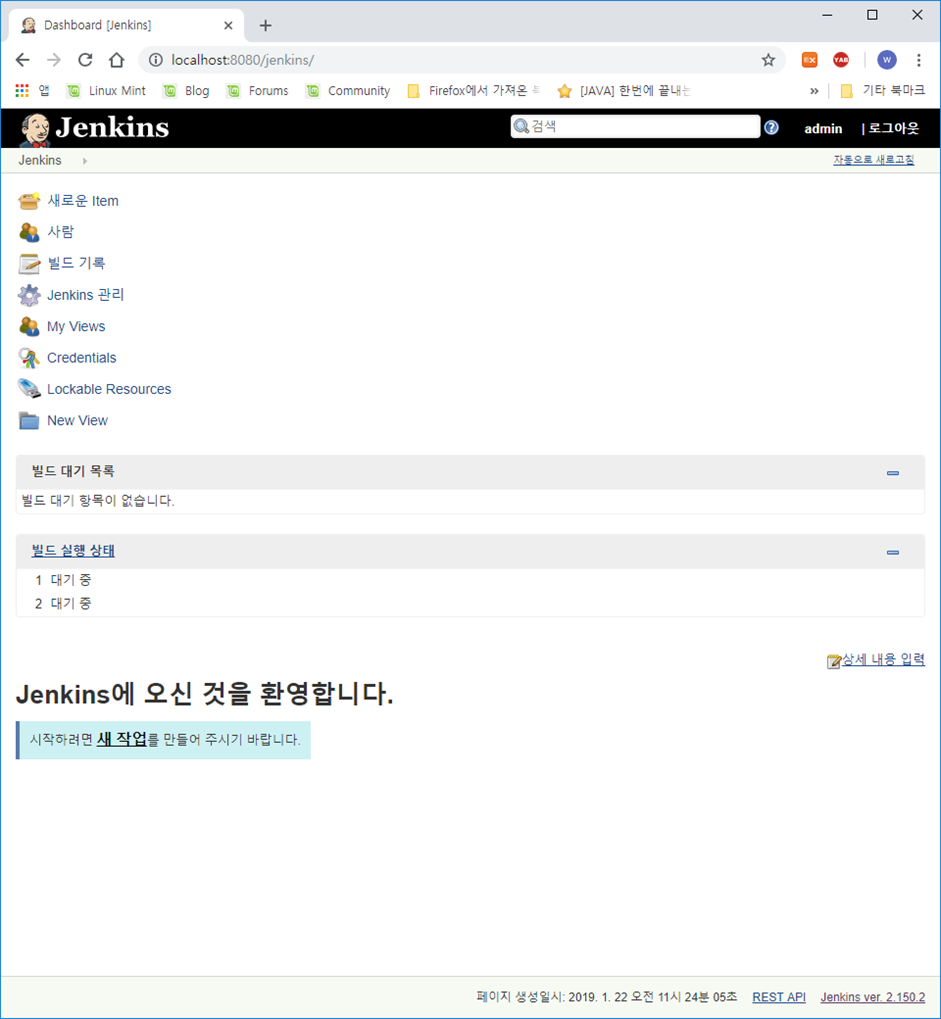Open the 기타 북마크 folder
This screenshot has width=941, height=1019.
882,91
